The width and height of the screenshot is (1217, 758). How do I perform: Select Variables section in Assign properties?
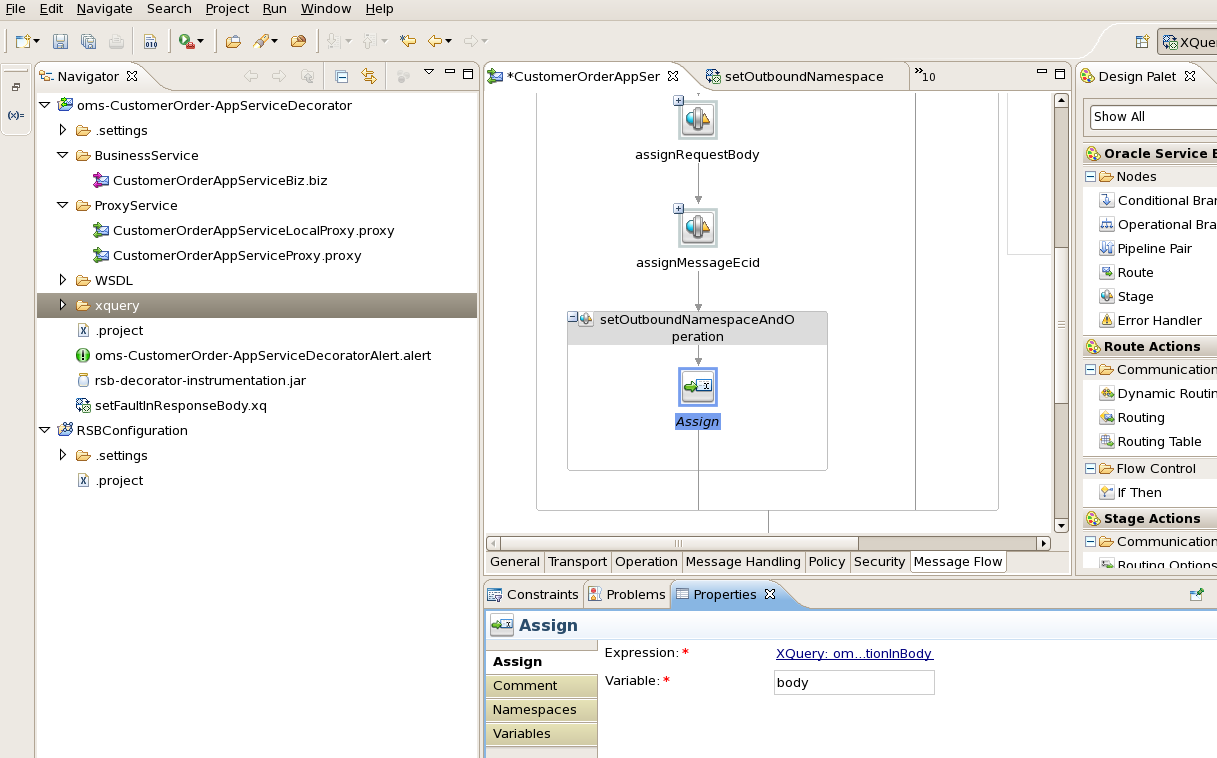click(x=541, y=733)
